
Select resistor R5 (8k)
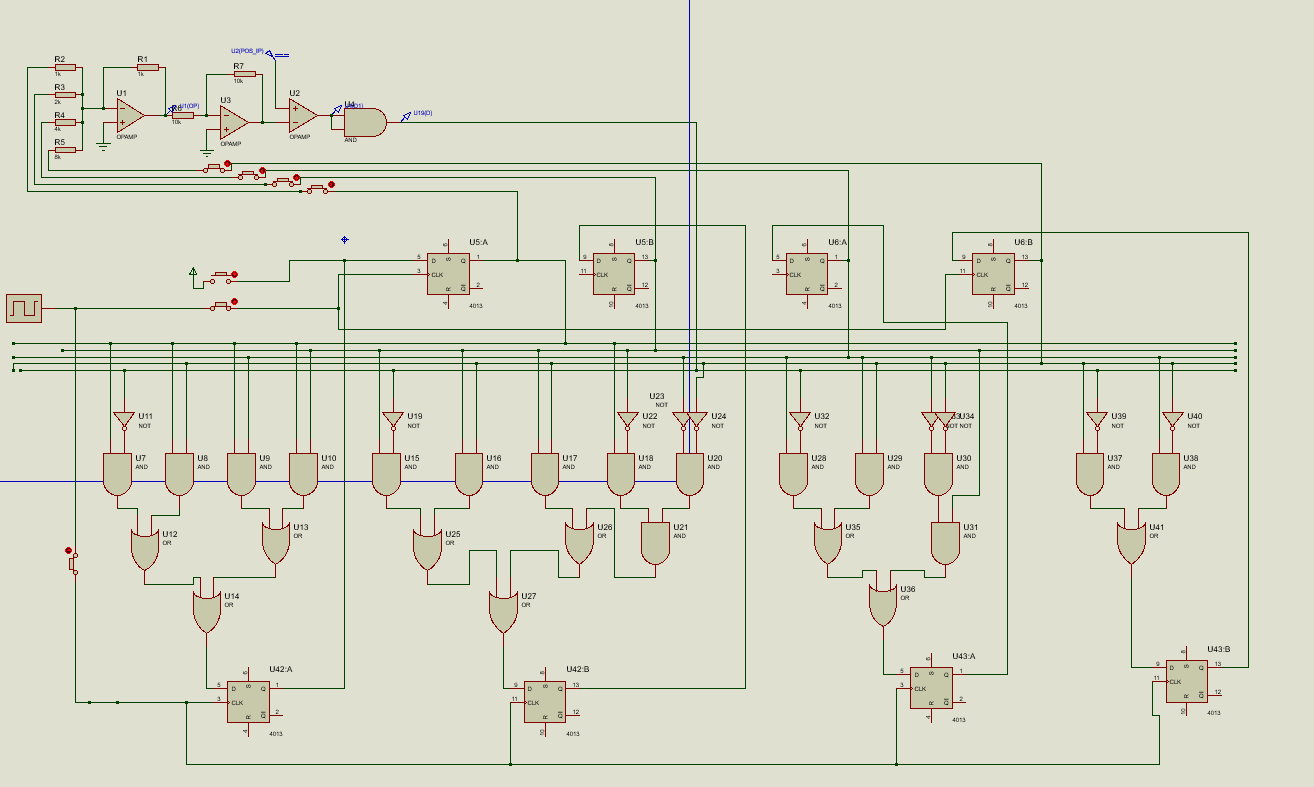[65, 150]
